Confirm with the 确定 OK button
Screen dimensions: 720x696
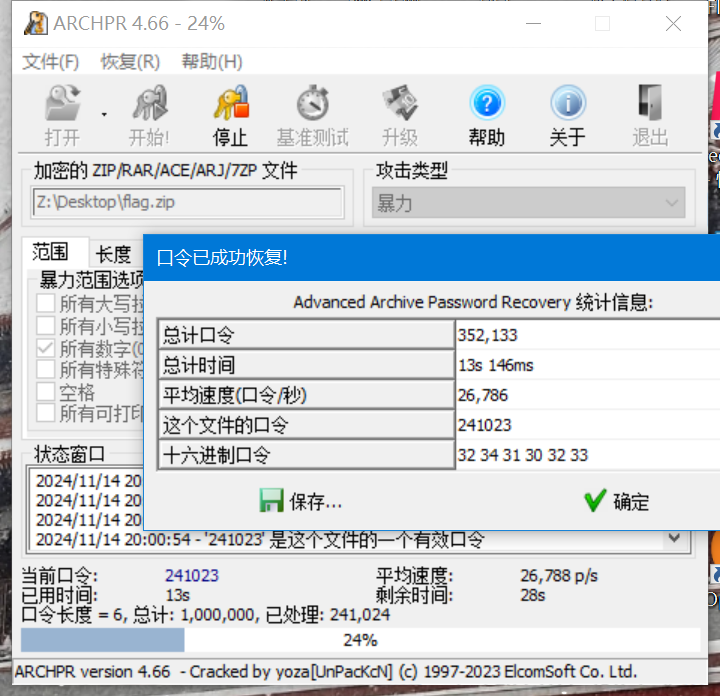coord(617,501)
